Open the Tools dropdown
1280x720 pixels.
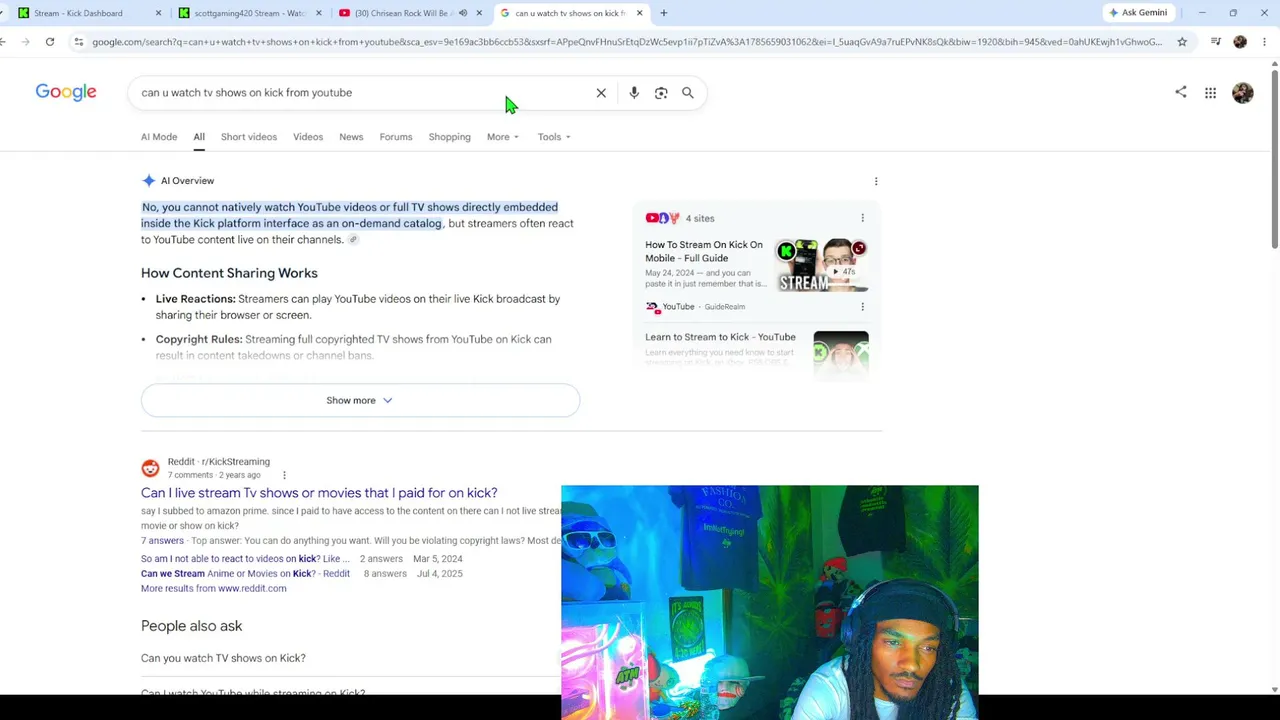(554, 137)
